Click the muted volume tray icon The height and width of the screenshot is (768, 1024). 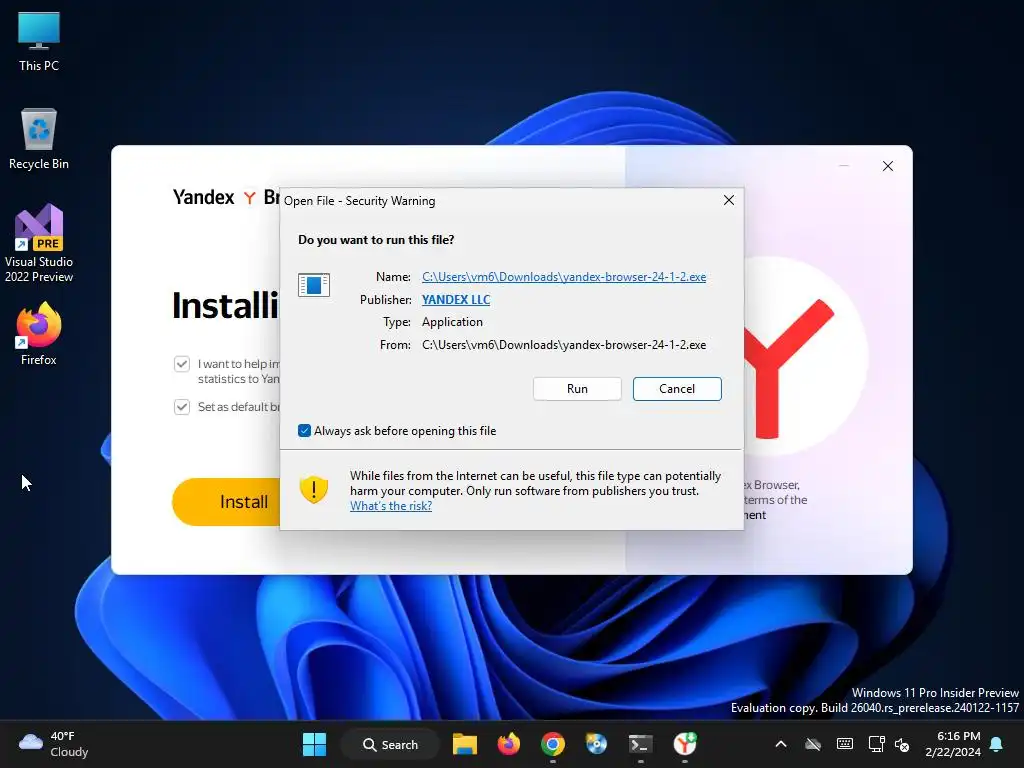click(902, 744)
